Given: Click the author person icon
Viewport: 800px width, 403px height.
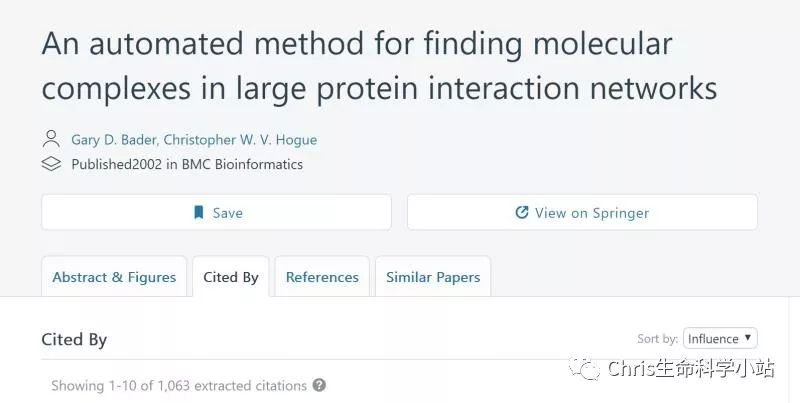Looking at the screenshot, I should [51, 139].
